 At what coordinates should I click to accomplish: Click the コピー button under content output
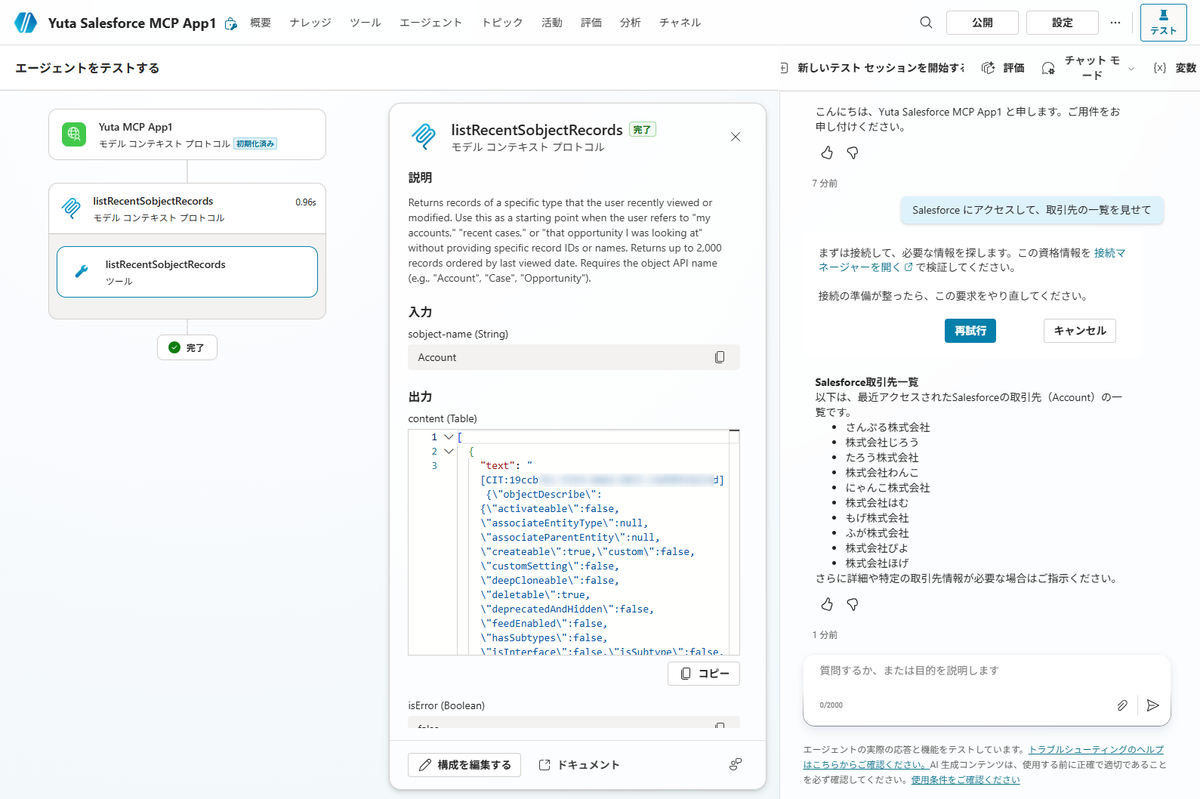[x=704, y=674]
